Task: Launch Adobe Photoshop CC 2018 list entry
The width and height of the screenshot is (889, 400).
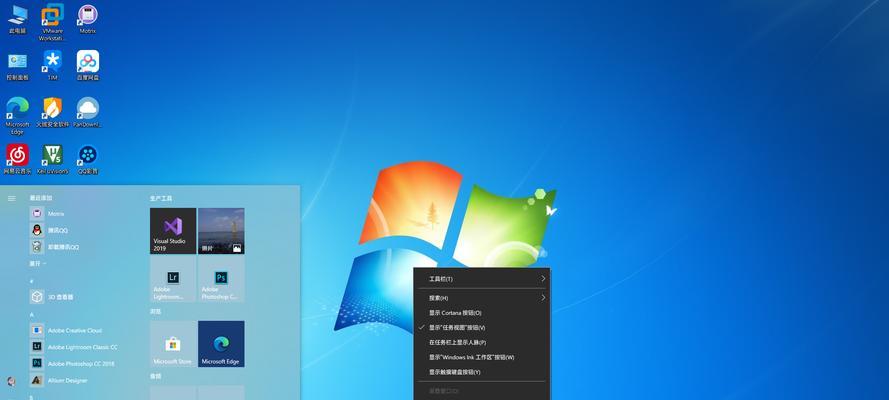Action: 79,363
